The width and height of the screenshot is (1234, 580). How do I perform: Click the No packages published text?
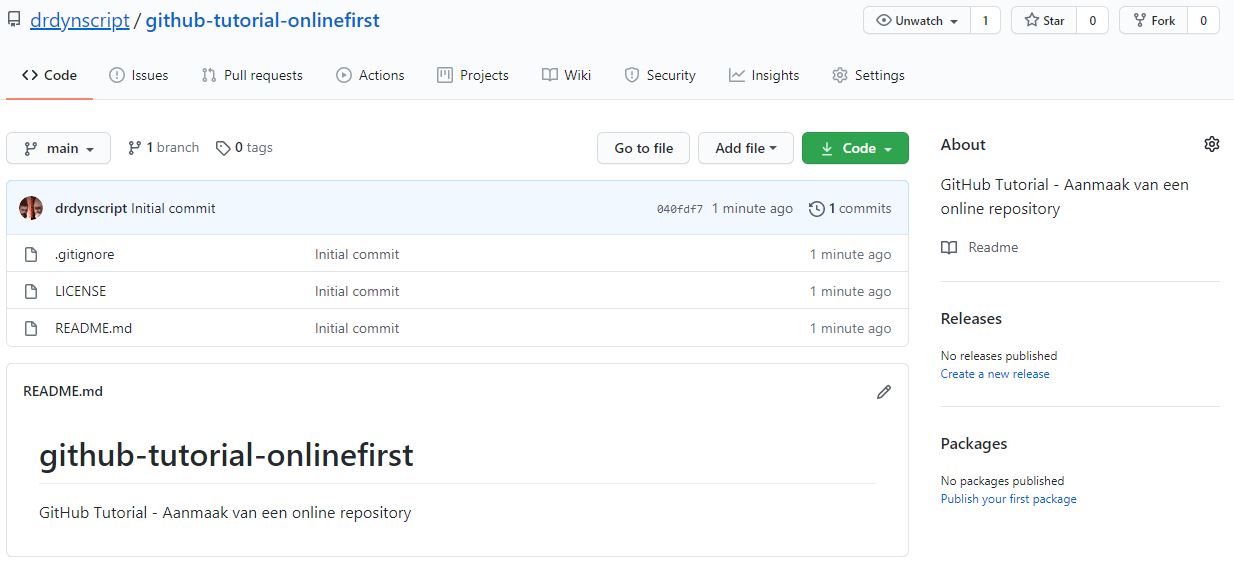pyautogui.click(x=1002, y=481)
